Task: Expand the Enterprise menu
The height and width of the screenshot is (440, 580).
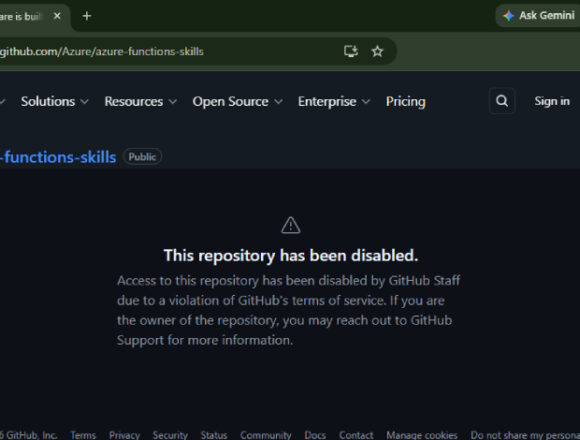Action: click(x=334, y=101)
